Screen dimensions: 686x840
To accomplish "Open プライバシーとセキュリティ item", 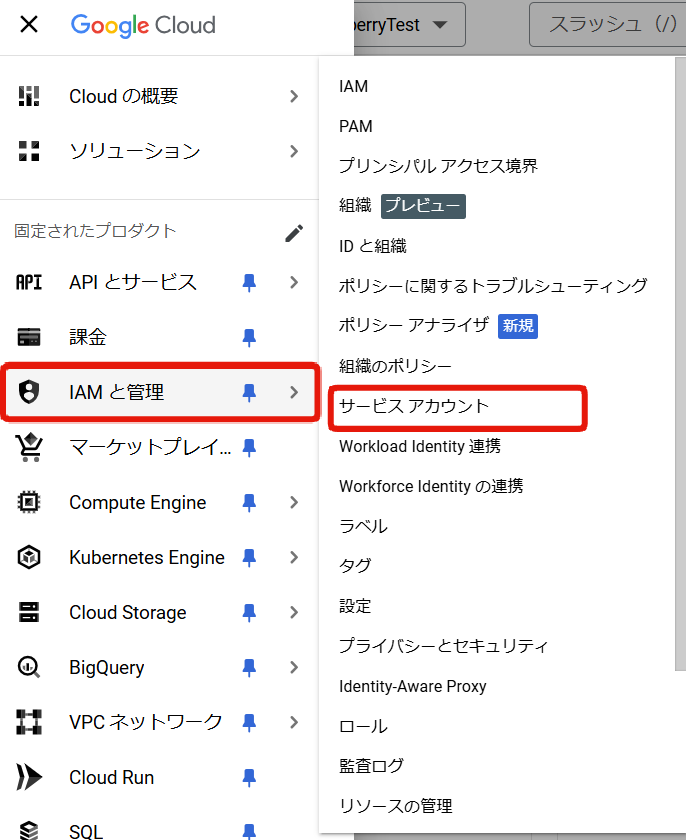I will tap(443, 646).
